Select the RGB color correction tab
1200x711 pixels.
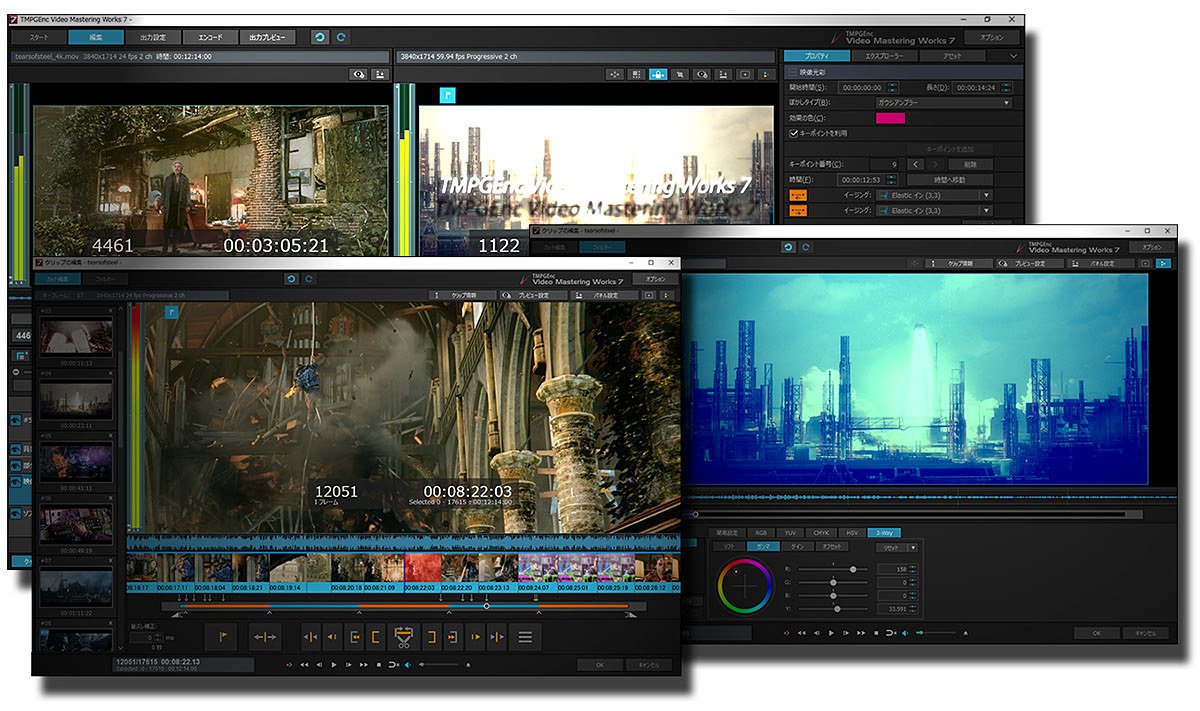pos(760,532)
